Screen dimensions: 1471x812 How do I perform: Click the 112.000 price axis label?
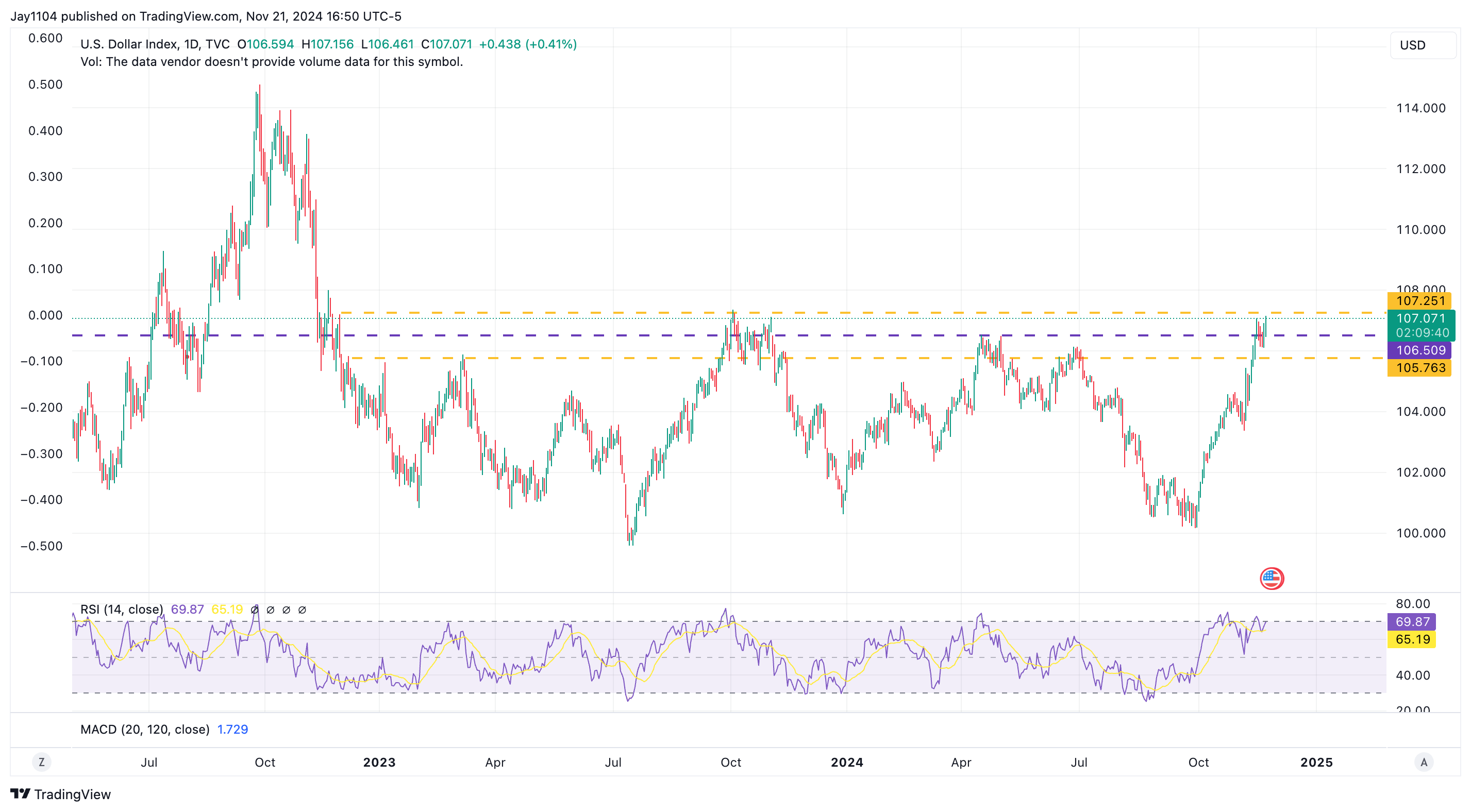tap(1421, 169)
